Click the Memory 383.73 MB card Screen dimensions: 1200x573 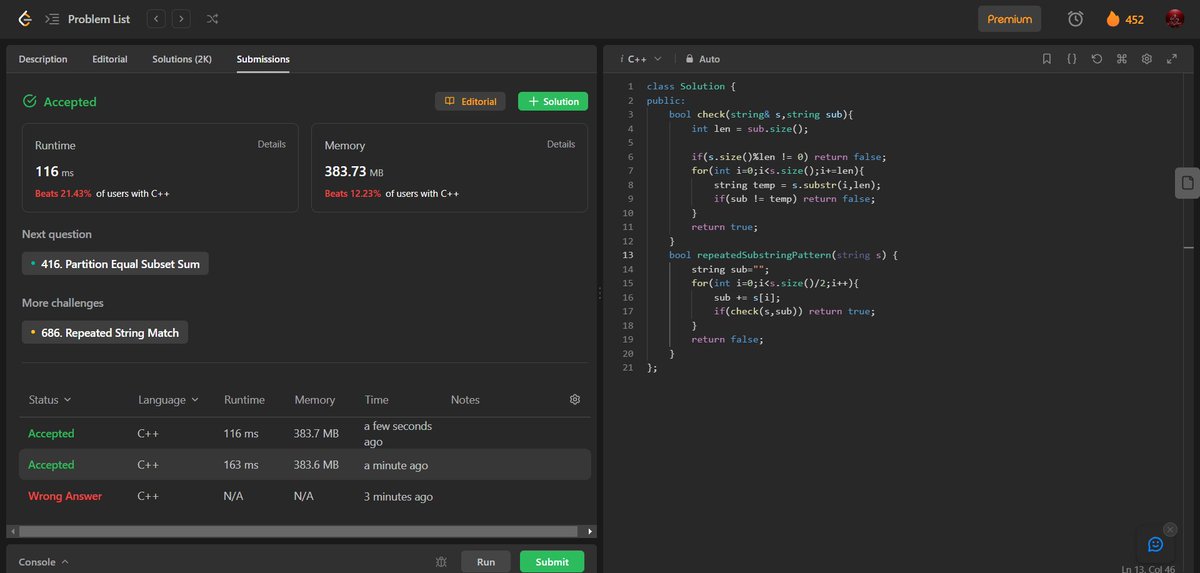(450, 168)
